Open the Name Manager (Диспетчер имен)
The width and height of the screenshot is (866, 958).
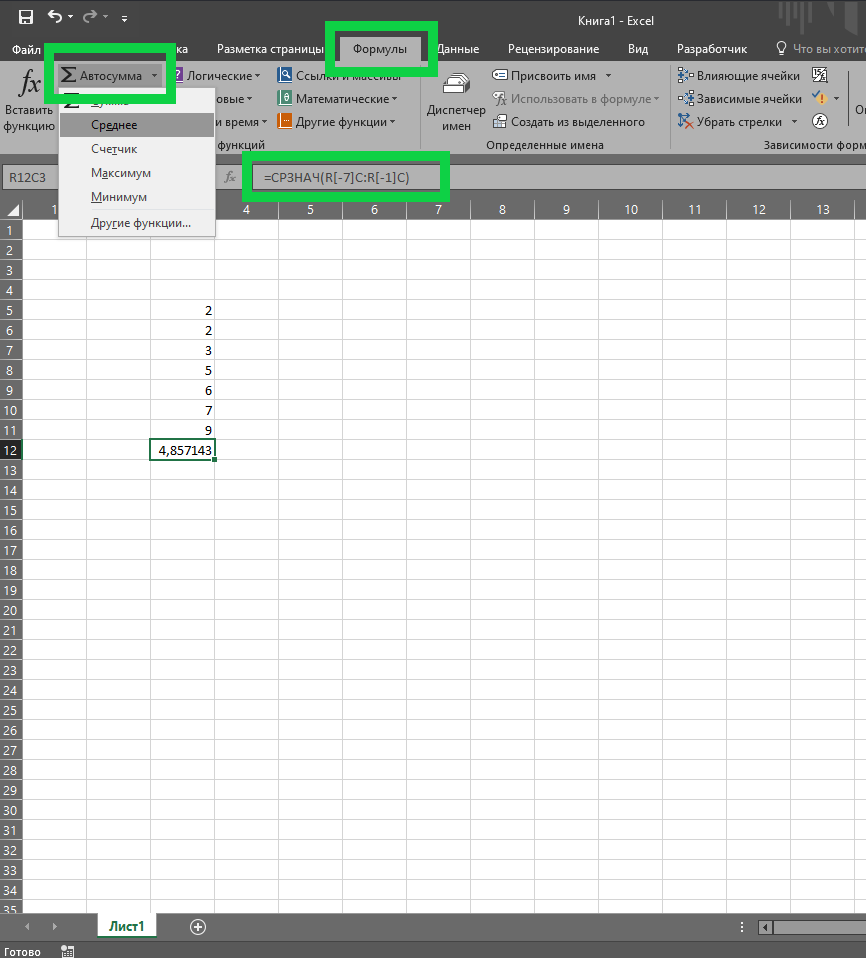tap(456, 101)
